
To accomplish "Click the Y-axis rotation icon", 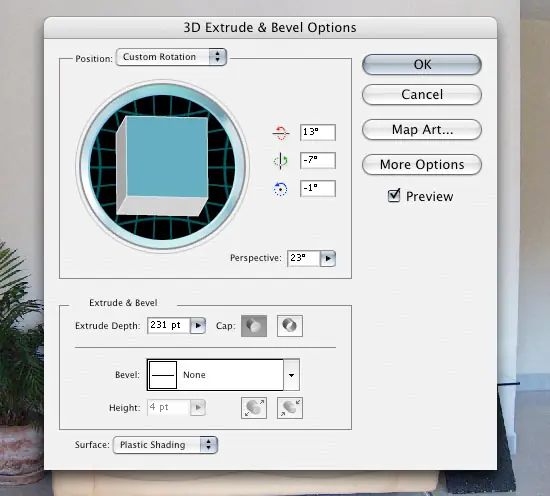I will click(281, 161).
